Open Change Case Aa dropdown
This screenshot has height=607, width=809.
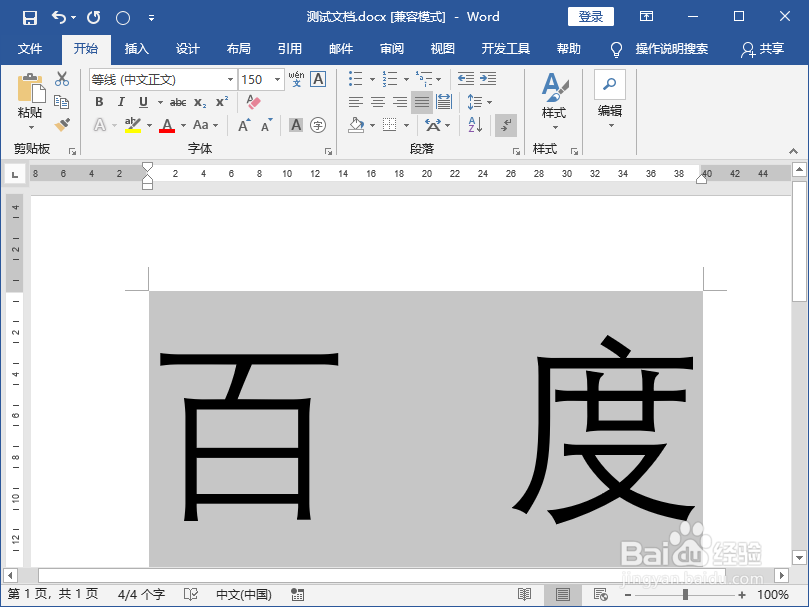click(x=206, y=125)
